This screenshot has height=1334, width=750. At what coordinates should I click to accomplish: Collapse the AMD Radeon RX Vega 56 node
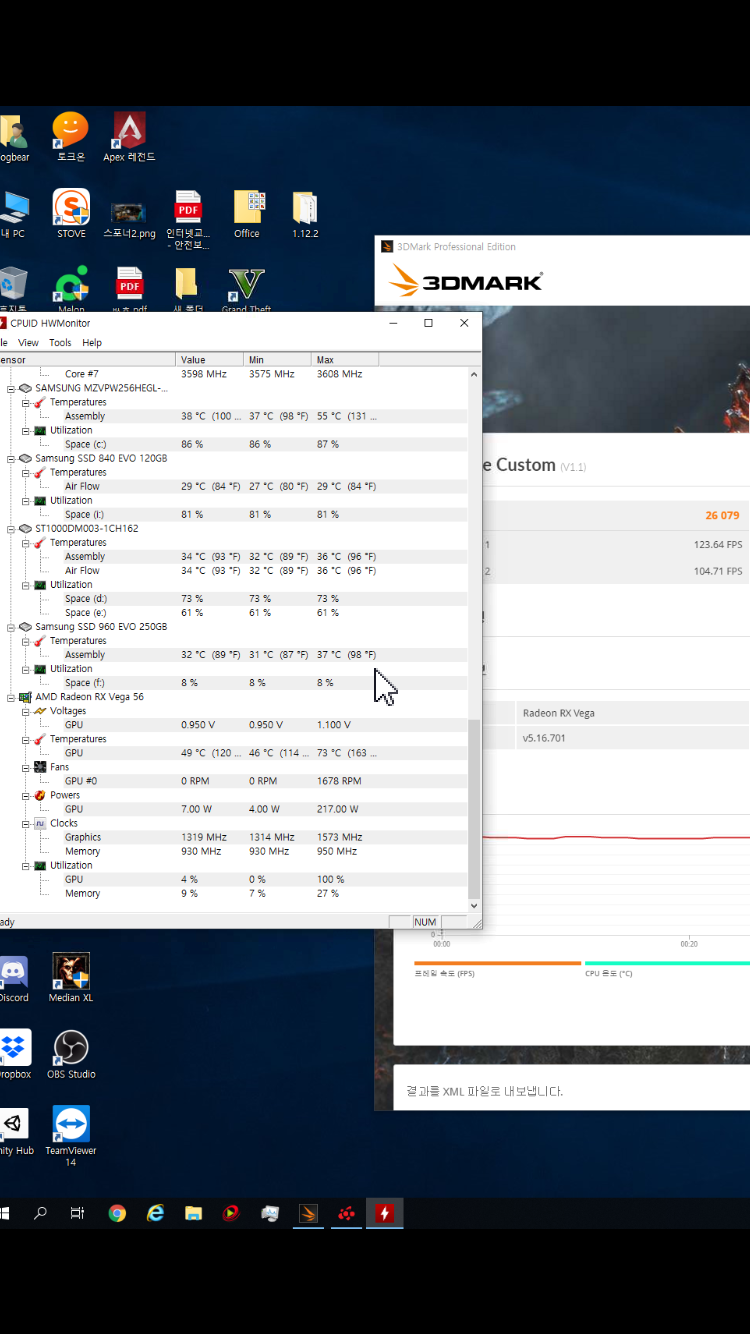(11, 696)
